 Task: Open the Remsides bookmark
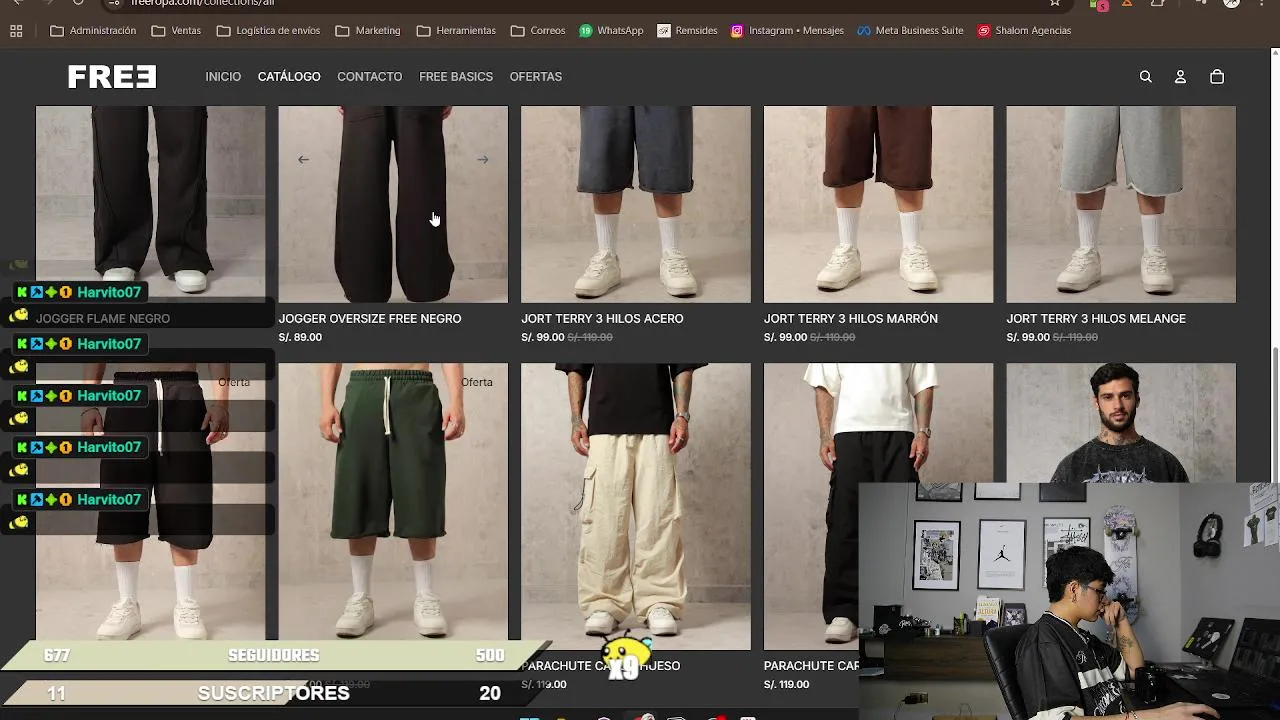pyautogui.click(x=687, y=31)
